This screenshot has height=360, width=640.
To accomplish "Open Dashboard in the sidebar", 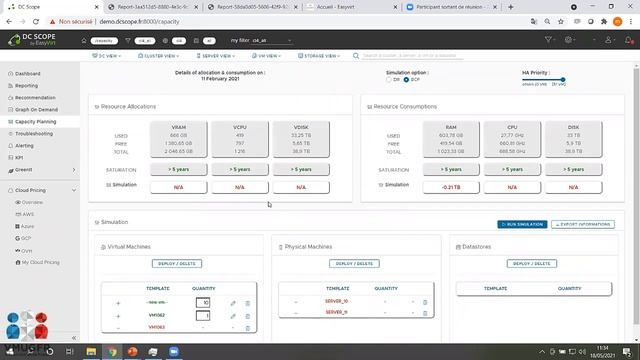I will 27,74.
